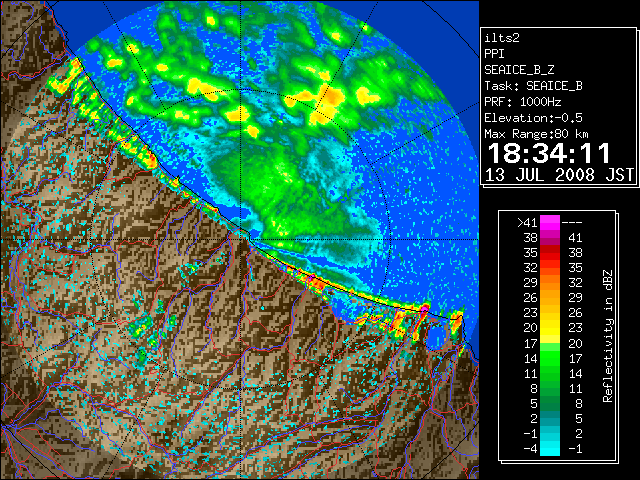This screenshot has width=640, height=480.
Task: Click the "---" legend label
Action: click(572, 222)
